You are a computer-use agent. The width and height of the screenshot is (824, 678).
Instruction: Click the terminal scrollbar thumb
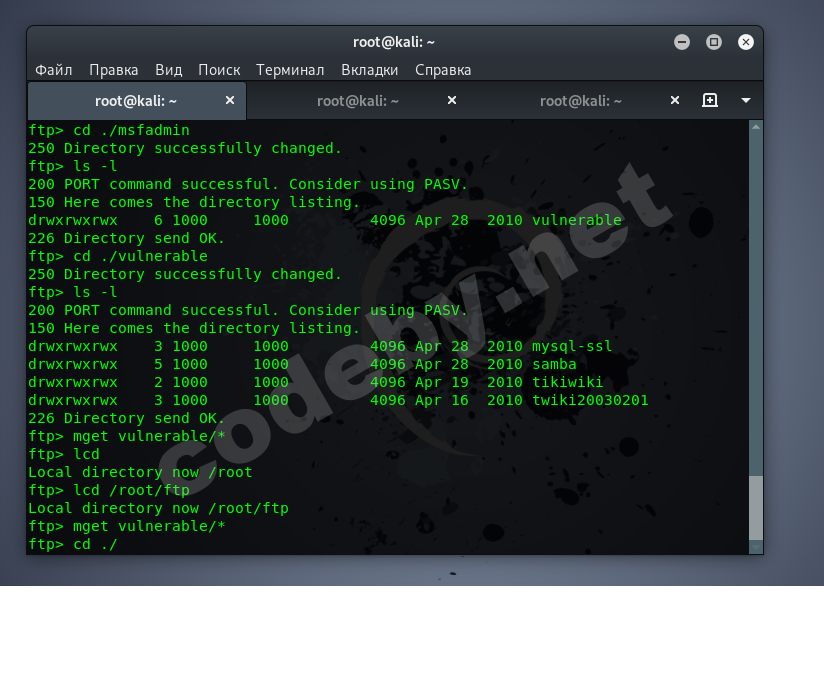pos(756,508)
